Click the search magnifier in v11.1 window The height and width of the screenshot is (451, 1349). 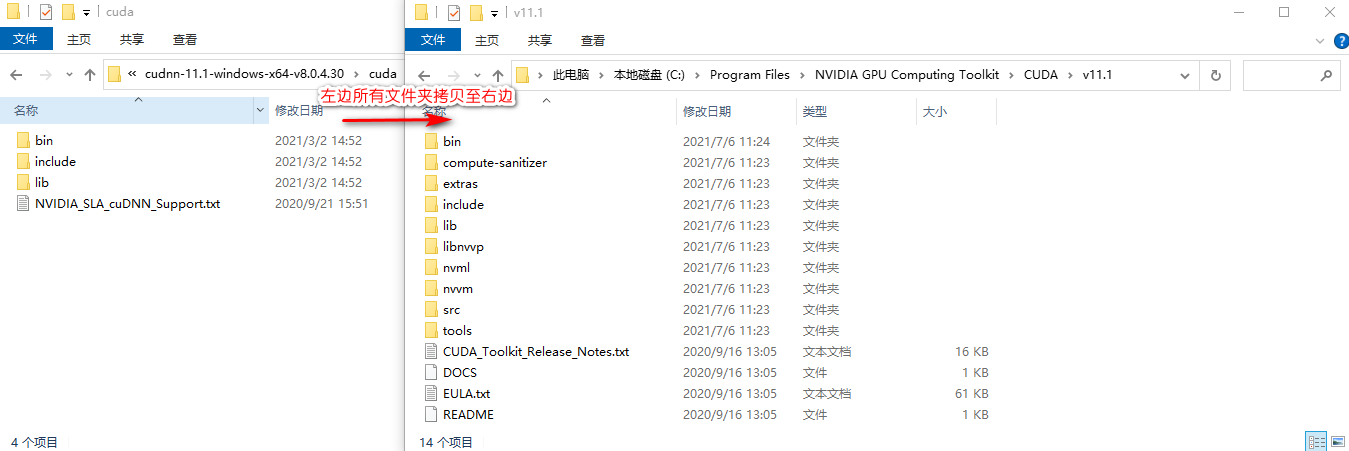pyautogui.click(x=1326, y=75)
